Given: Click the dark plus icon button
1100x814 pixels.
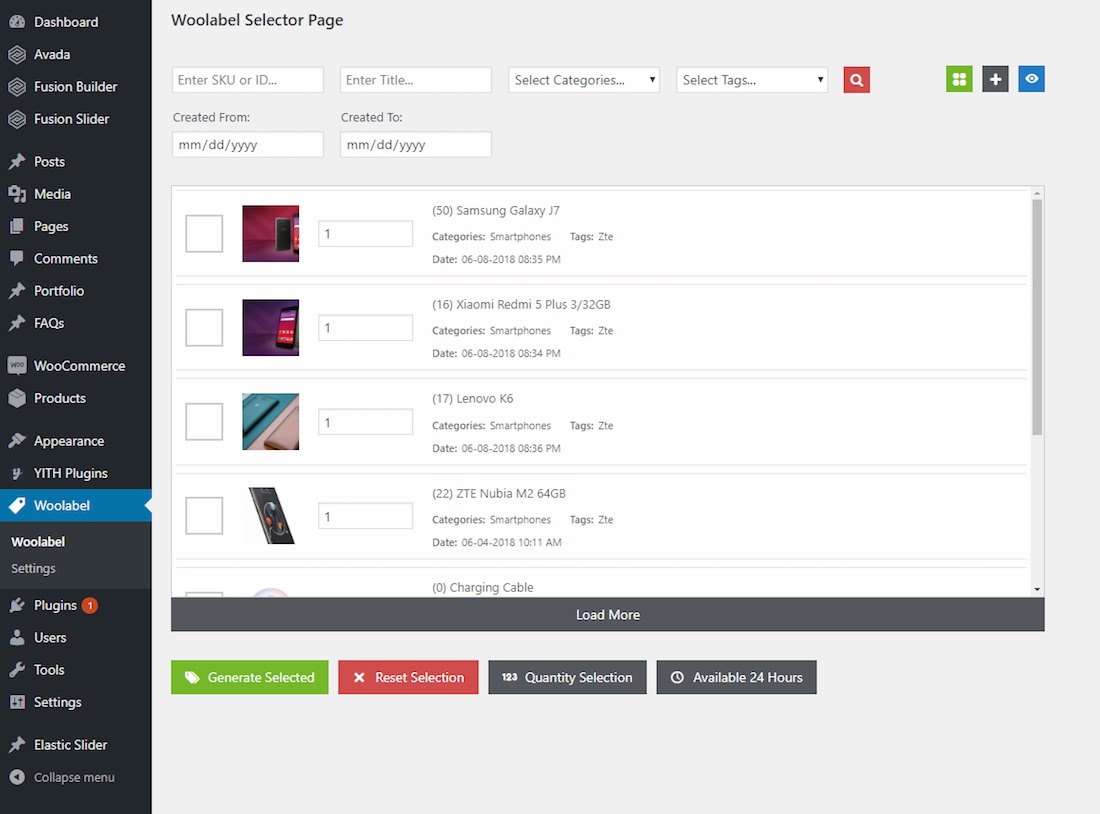Looking at the screenshot, I should 995,79.
